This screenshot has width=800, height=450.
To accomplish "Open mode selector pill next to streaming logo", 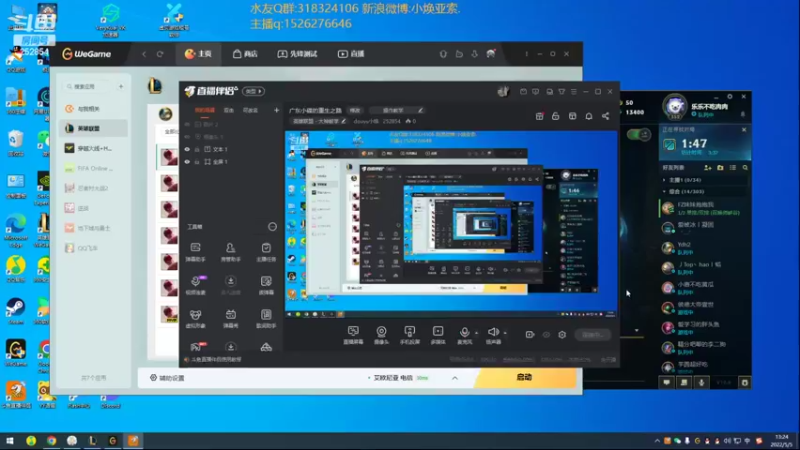I will 253,91.
